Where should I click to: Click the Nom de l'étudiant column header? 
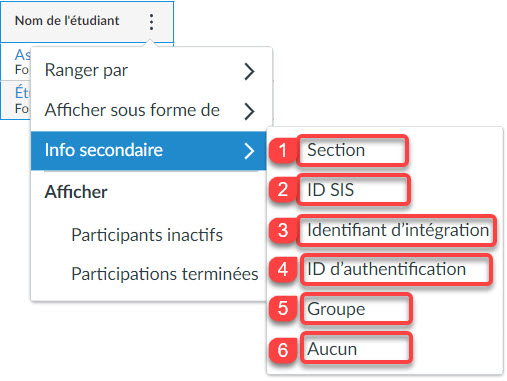(x=67, y=21)
